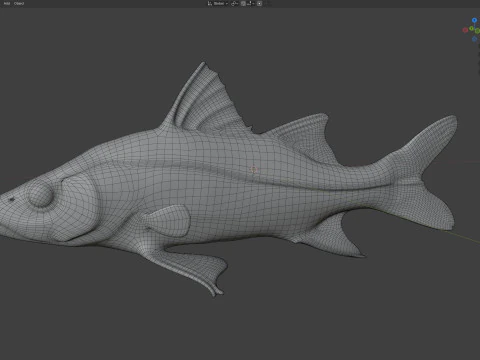Screen dimensions: 480x360
Task: Select the fish mesh by its eye
Action: [x=41, y=195]
